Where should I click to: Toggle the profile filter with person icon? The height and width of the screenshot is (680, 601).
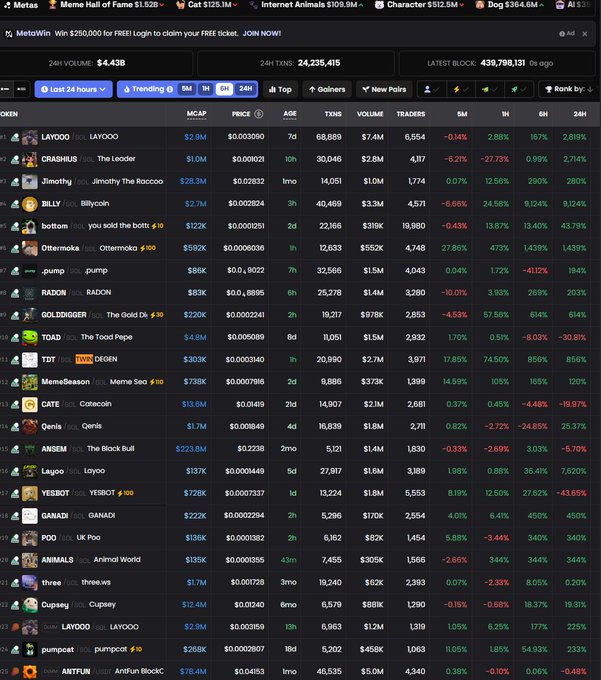tap(431, 89)
